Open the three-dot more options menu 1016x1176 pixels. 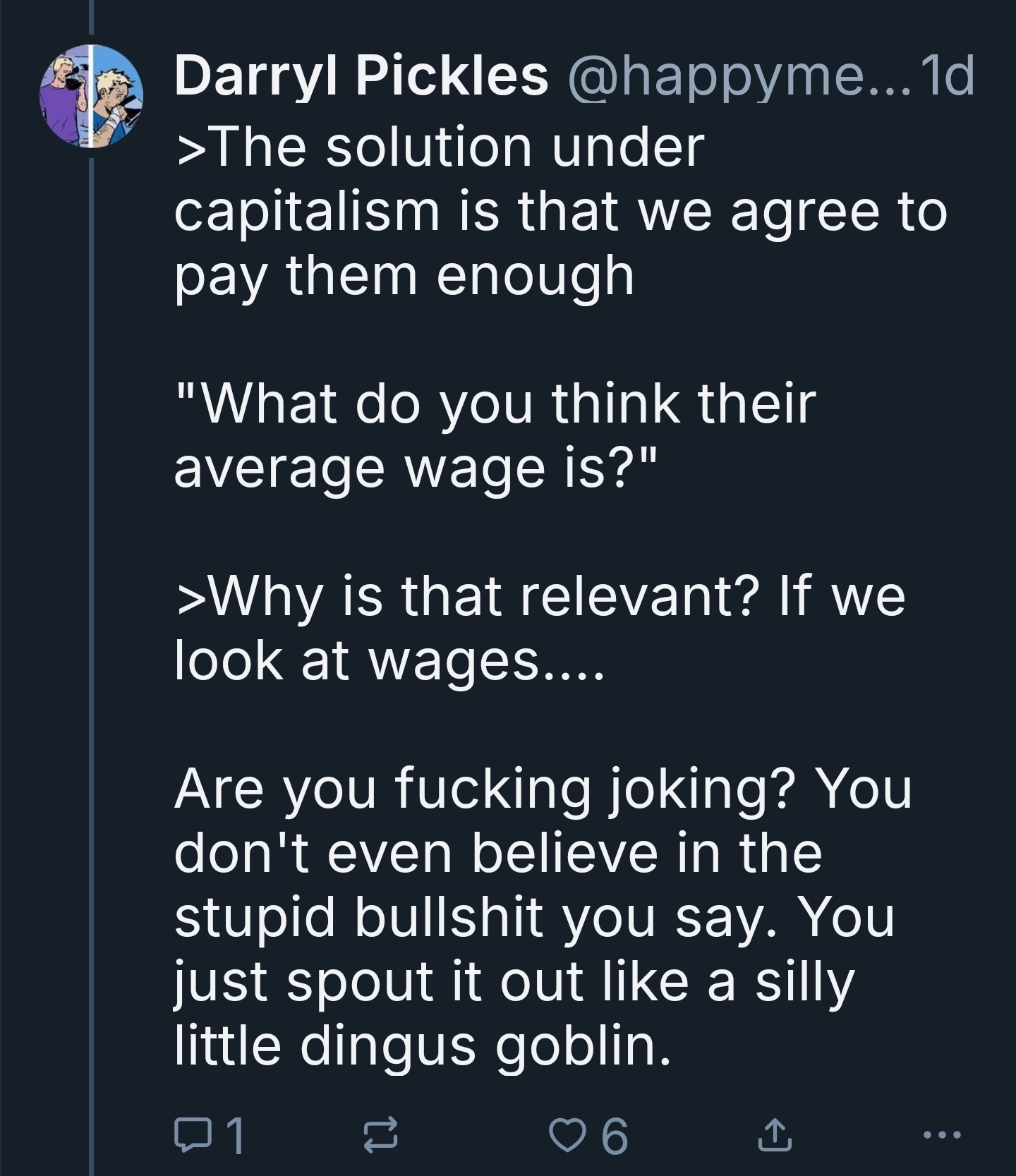(x=942, y=1134)
